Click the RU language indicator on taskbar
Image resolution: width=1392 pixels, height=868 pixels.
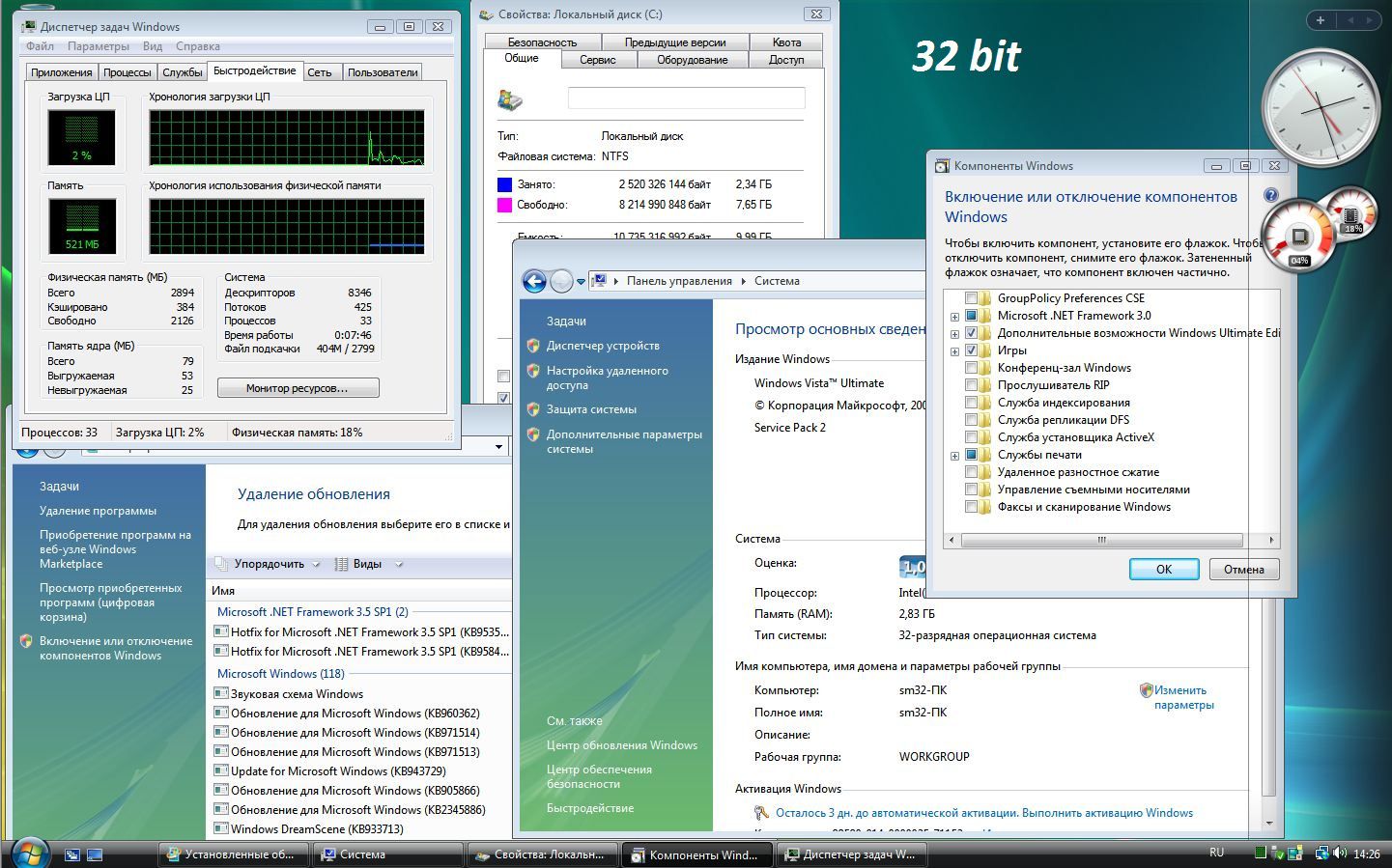click(1216, 853)
